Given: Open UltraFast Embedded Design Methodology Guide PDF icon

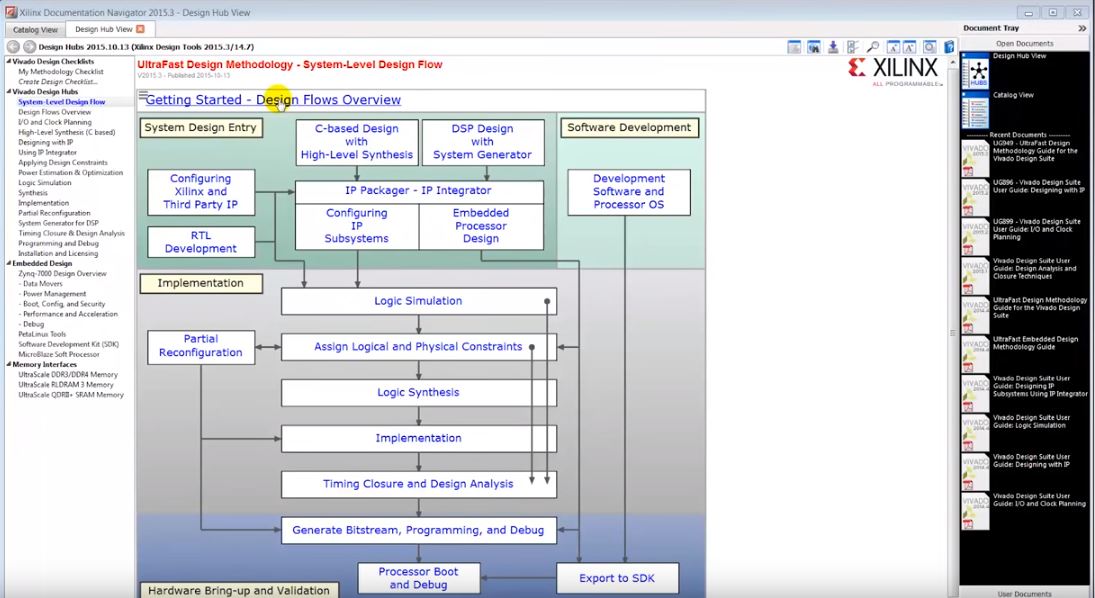Looking at the screenshot, I should click(x=976, y=354).
